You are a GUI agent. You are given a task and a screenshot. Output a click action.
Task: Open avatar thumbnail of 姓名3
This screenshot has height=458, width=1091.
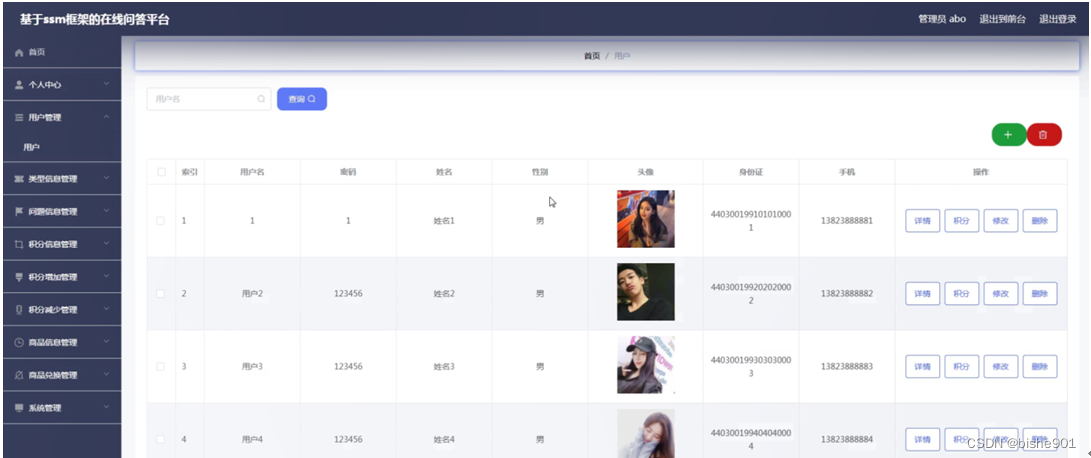[x=646, y=365]
